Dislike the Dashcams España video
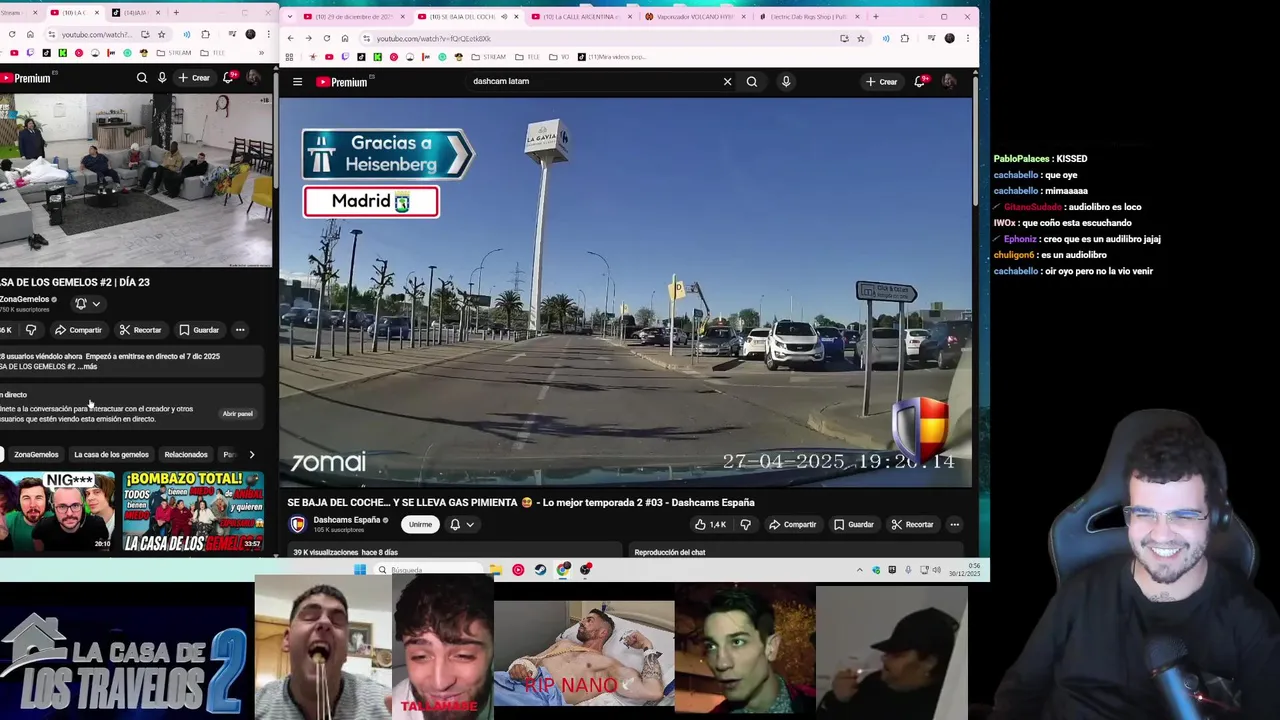The height and width of the screenshot is (720, 1280). point(745,524)
